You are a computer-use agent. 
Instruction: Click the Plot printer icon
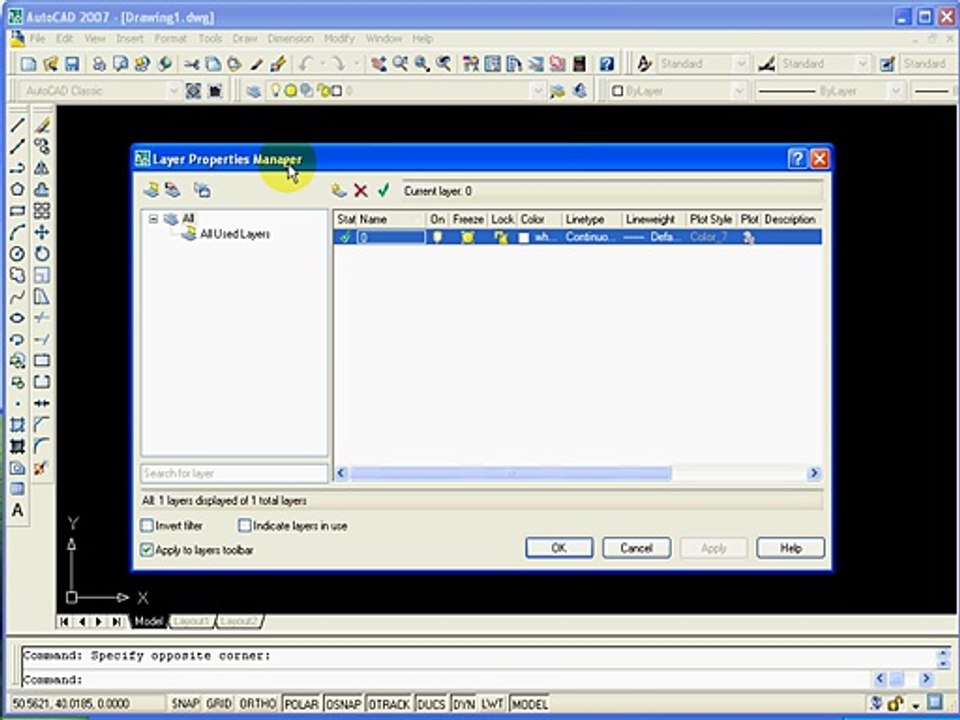tap(99, 64)
